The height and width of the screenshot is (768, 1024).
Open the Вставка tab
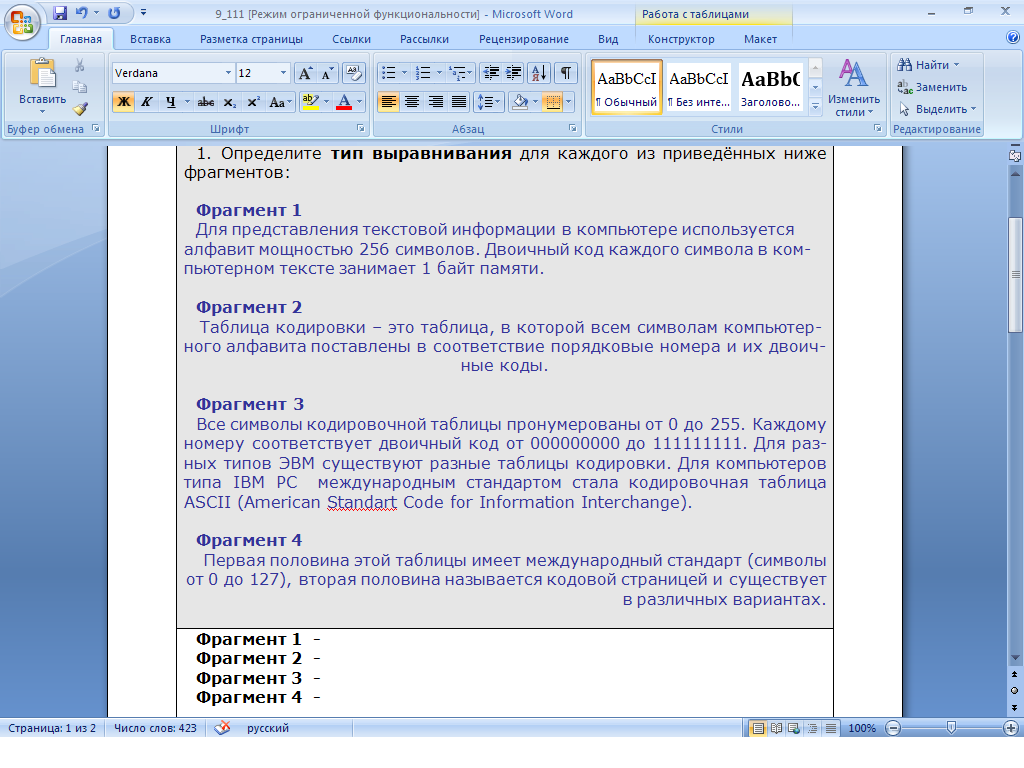coord(150,39)
